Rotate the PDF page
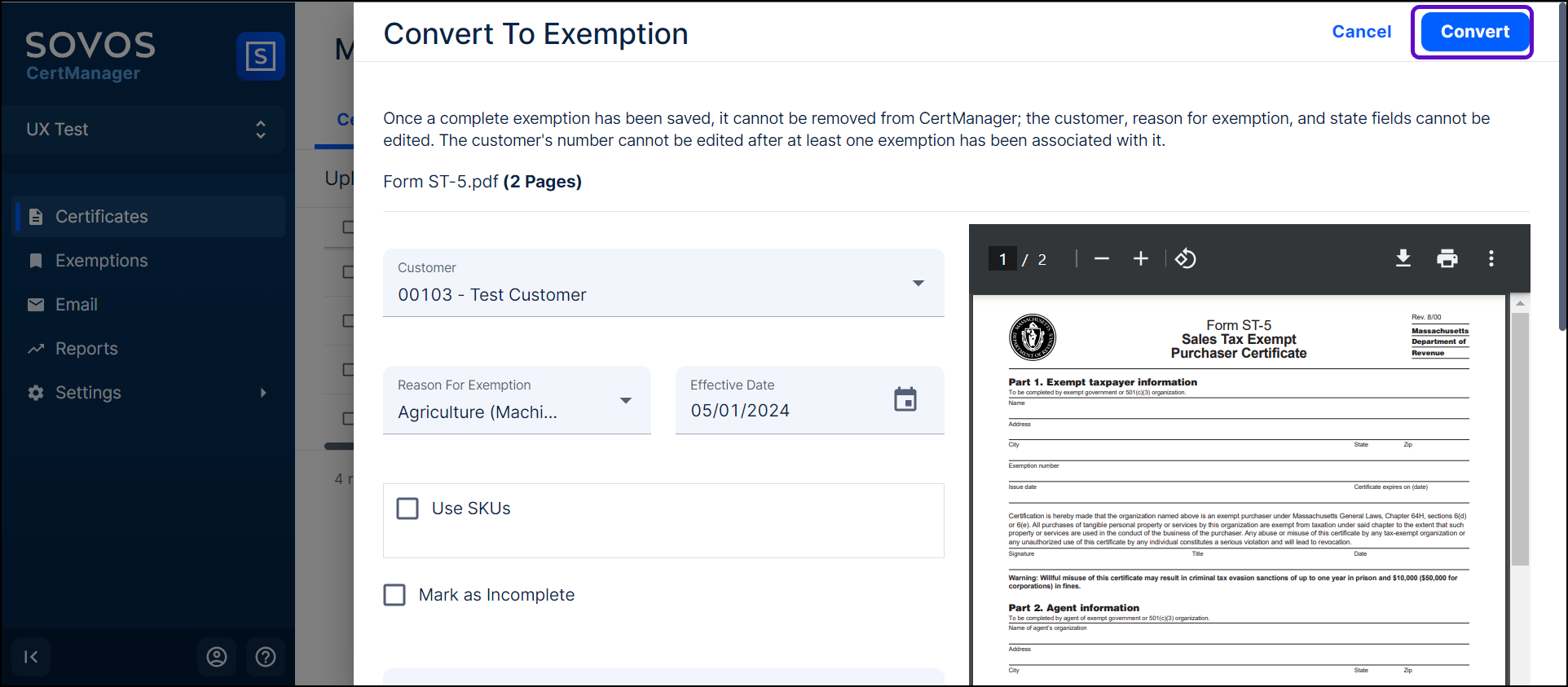Viewport: 1568px width, 687px height. click(1185, 259)
